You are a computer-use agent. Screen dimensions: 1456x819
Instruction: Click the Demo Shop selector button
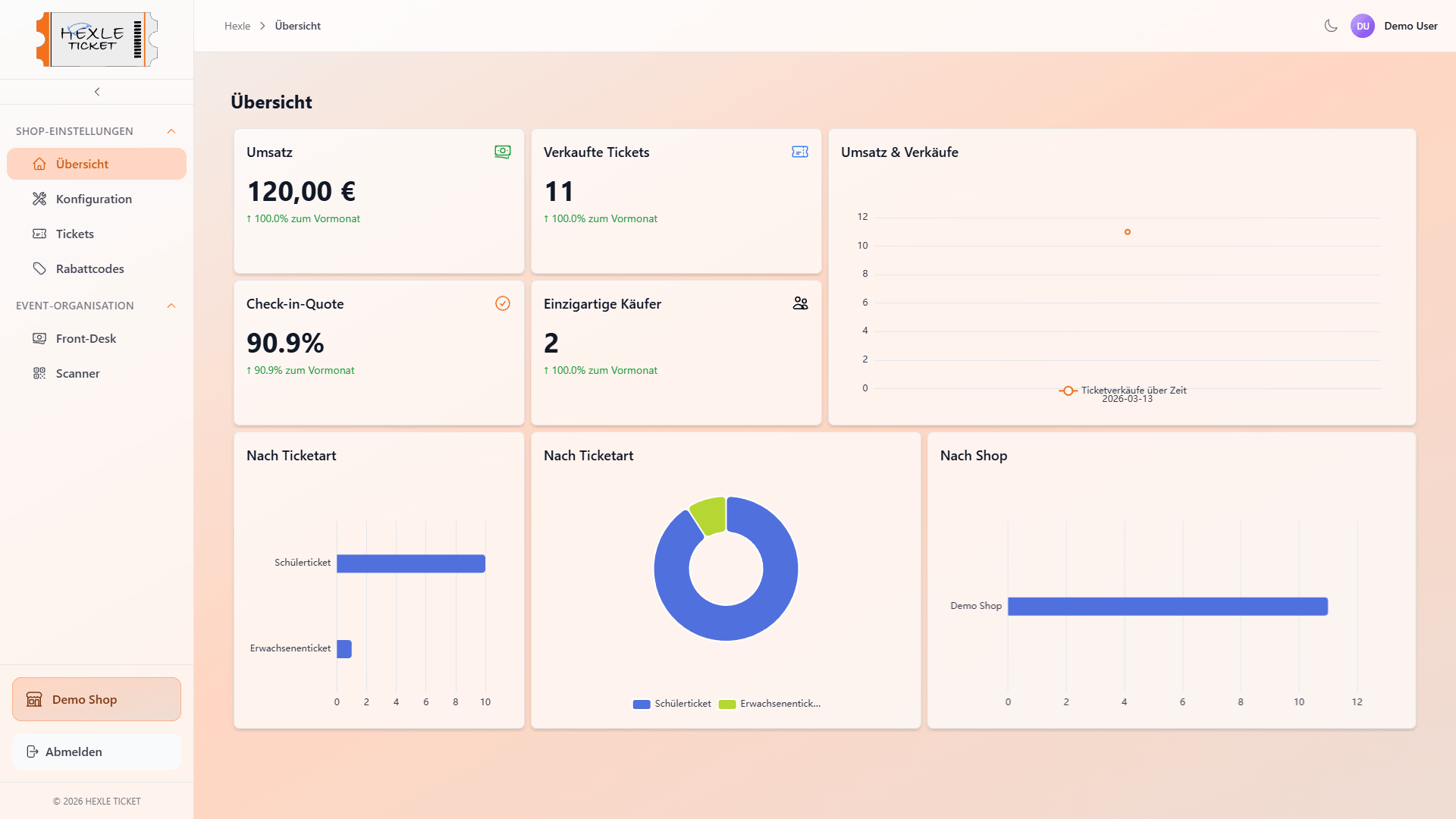(96, 699)
